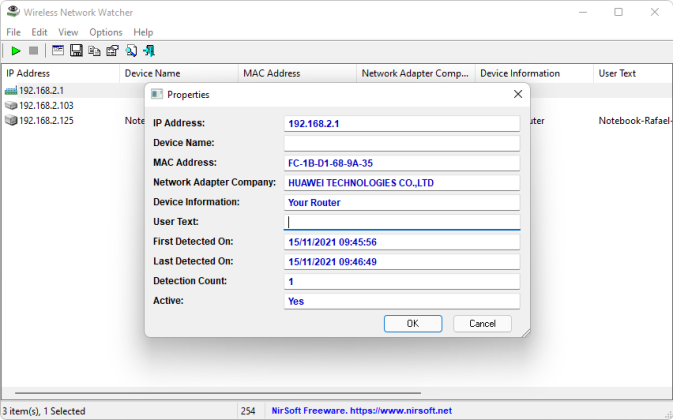The width and height of the screenshot is (673, 420).
Task: Sort by Network Adapter Company column header
Action: pyautogui.click(x=416, y=73)
